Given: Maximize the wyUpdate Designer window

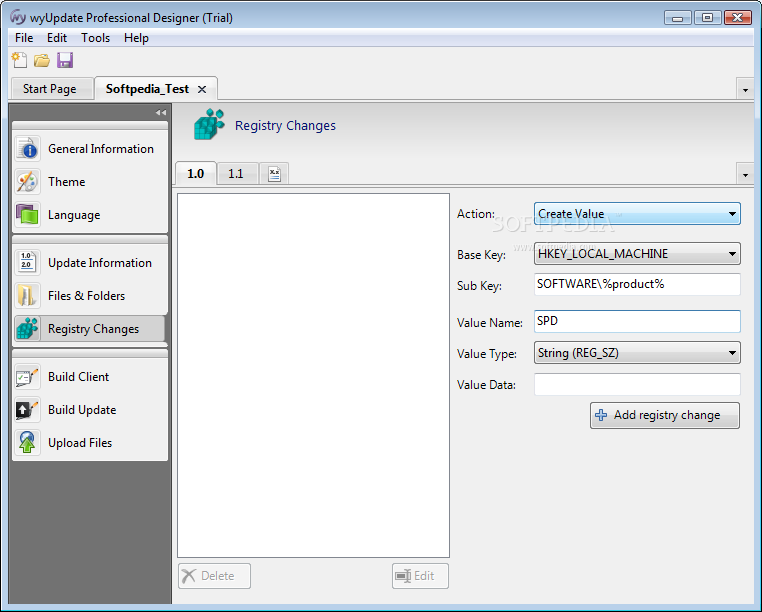Looking at the screenshot, I should [708, 18].
